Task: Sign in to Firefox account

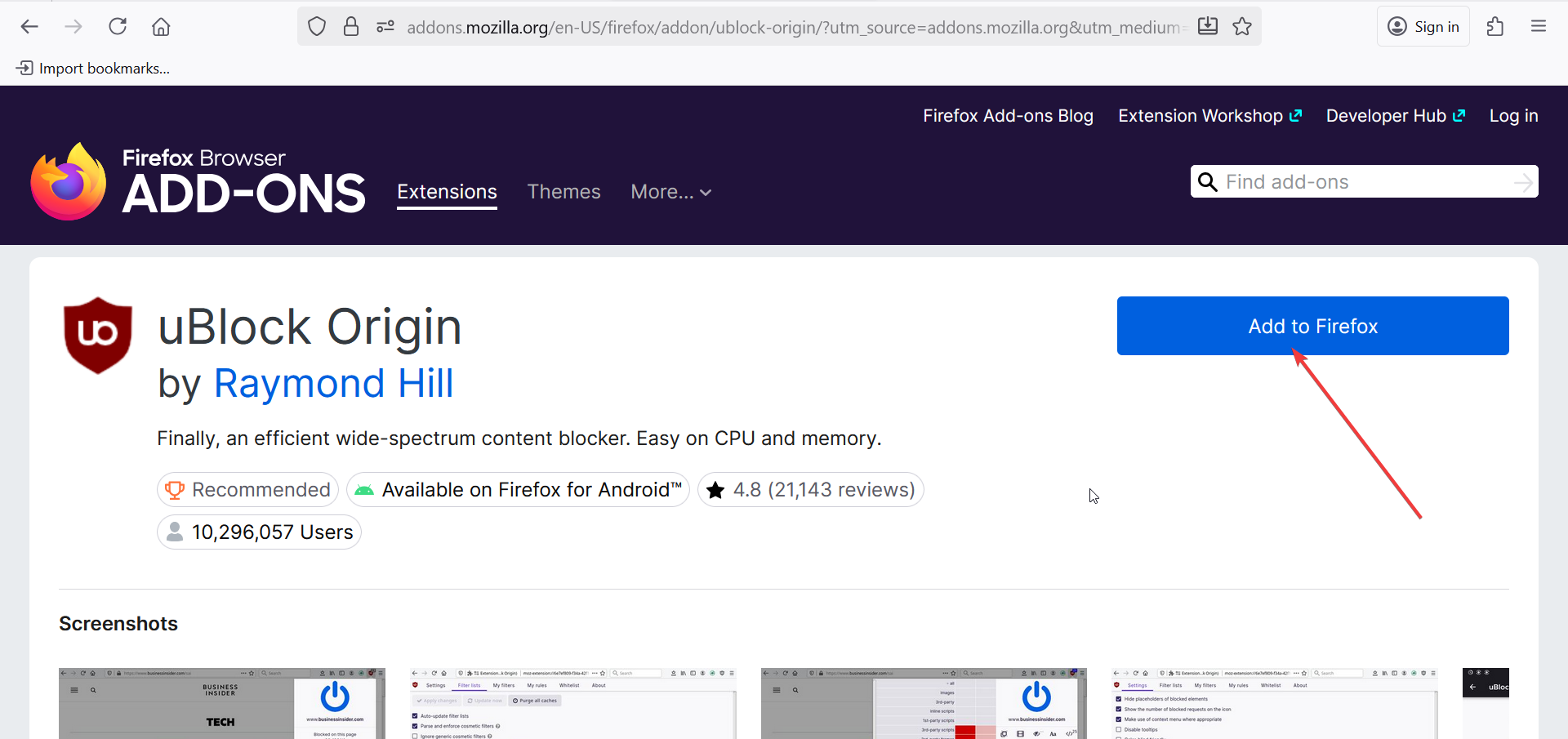Action: coord(1423,27)
